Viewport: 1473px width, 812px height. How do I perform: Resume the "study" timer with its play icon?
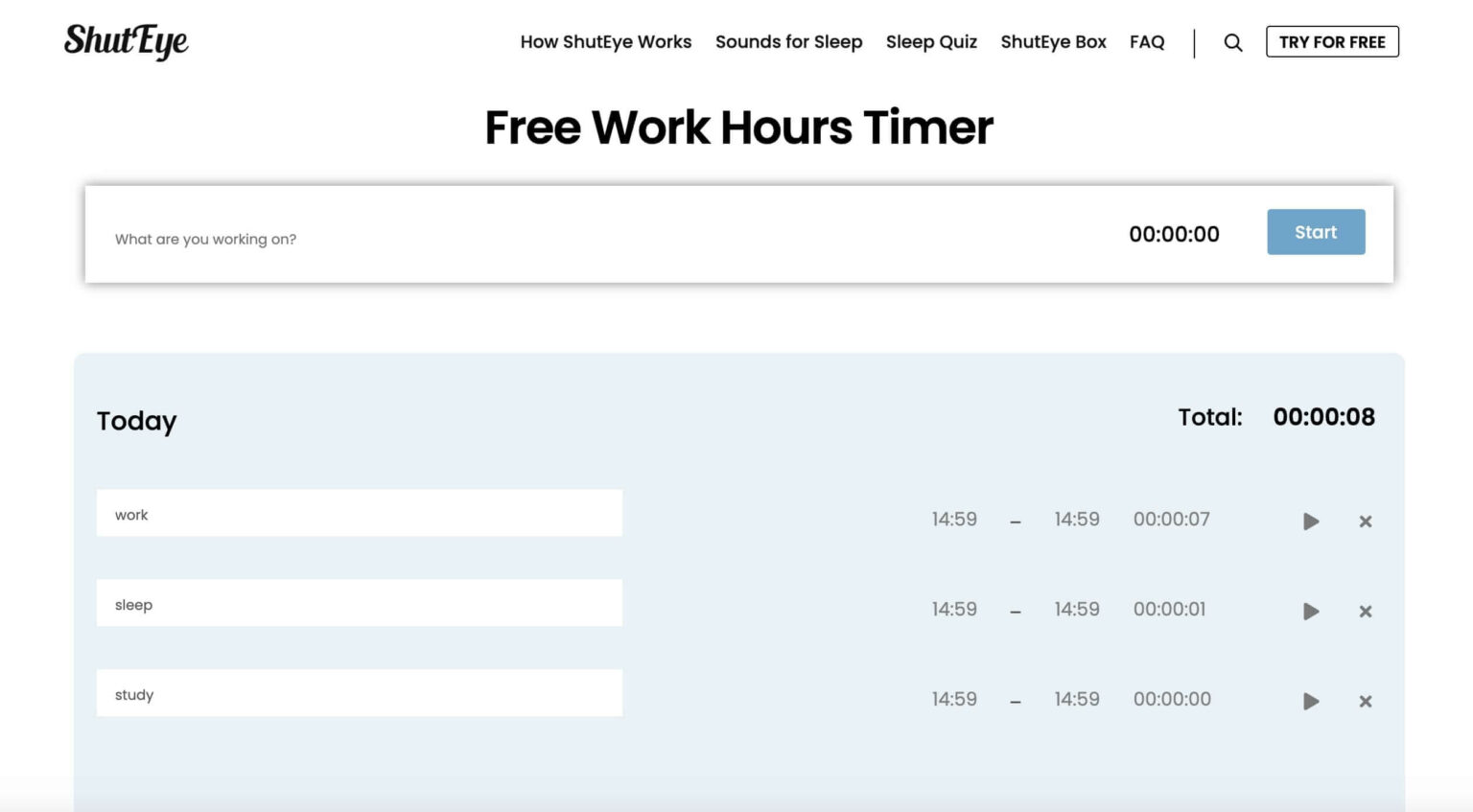pyautogui.click(x=1310, y=701)
